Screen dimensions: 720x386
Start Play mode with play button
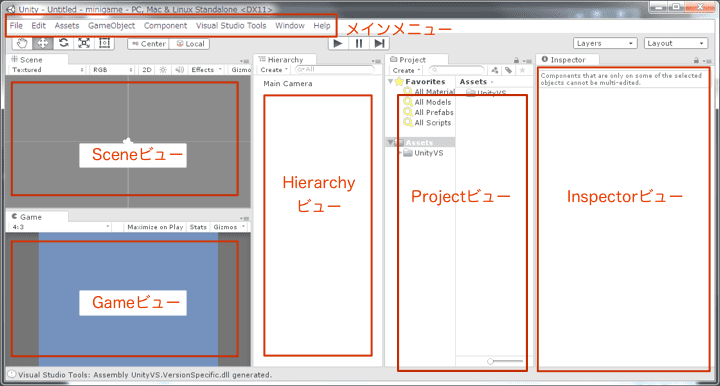tap(338, 43)
